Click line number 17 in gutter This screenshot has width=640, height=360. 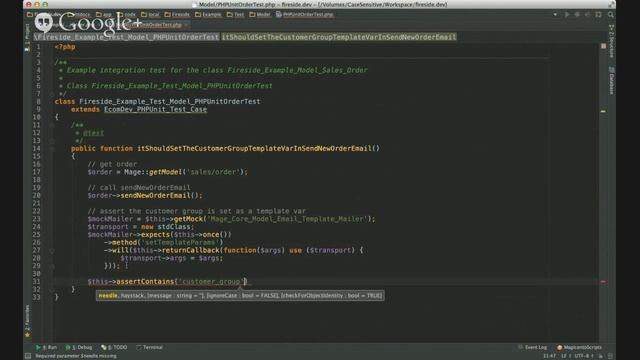pyautogui.click(x=37, y=172)
